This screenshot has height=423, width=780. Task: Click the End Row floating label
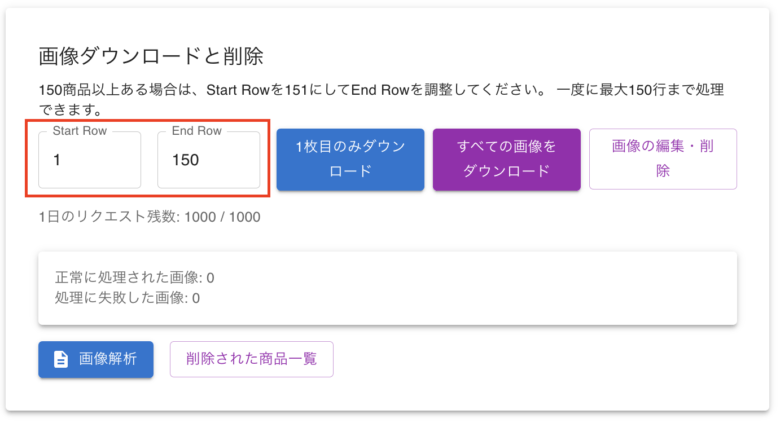197,131
